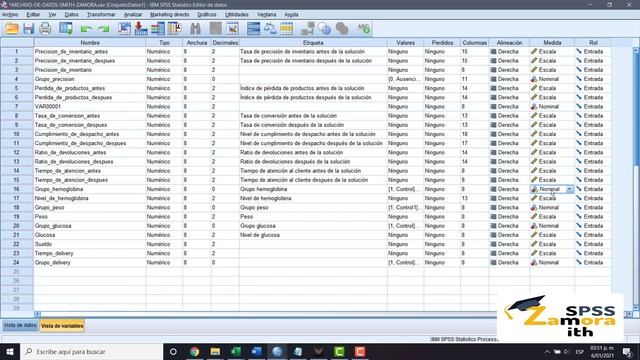Open the Transformar menu

point(101,15)
